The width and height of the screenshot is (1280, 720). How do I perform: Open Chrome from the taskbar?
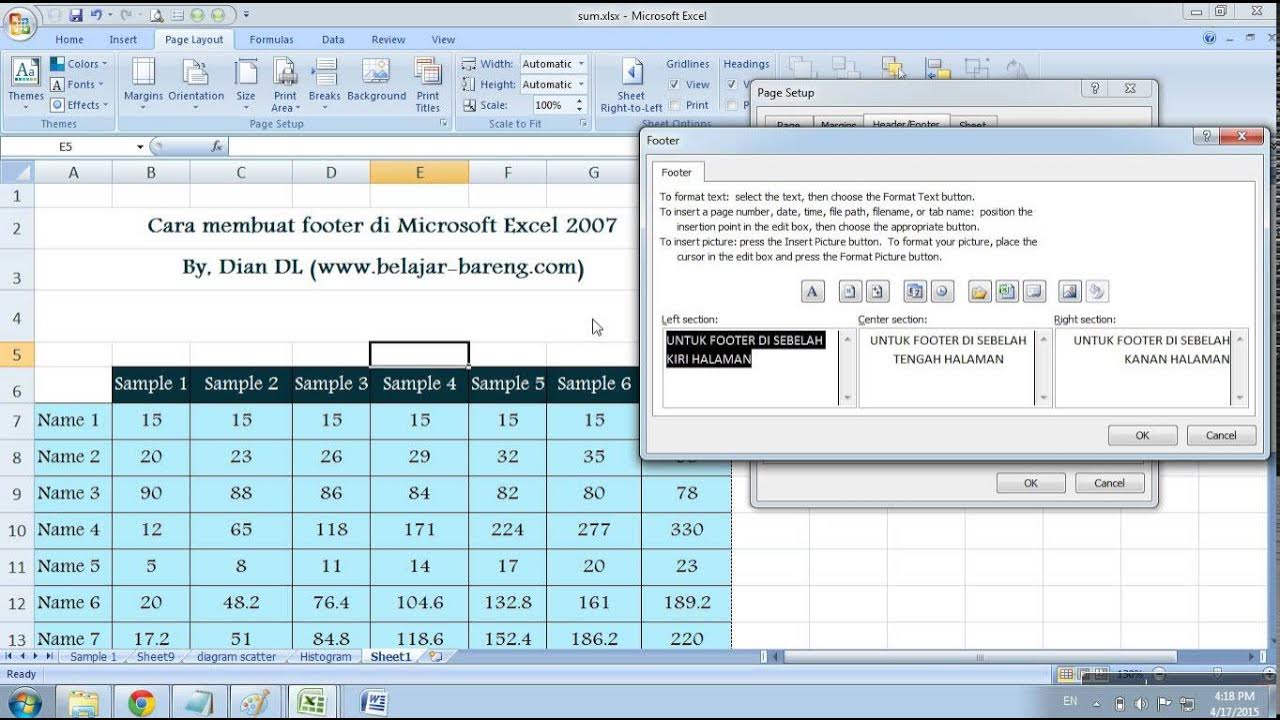141,703
